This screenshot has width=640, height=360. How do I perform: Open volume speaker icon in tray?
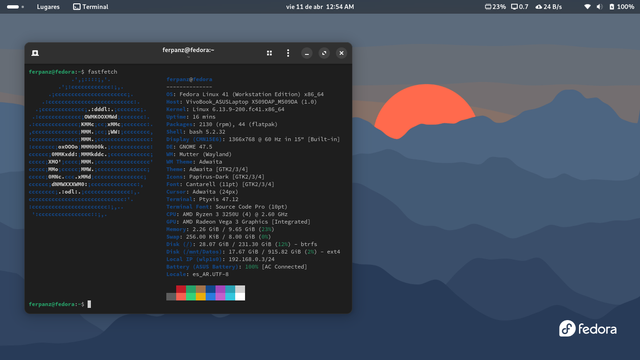[x=599, y=7]
